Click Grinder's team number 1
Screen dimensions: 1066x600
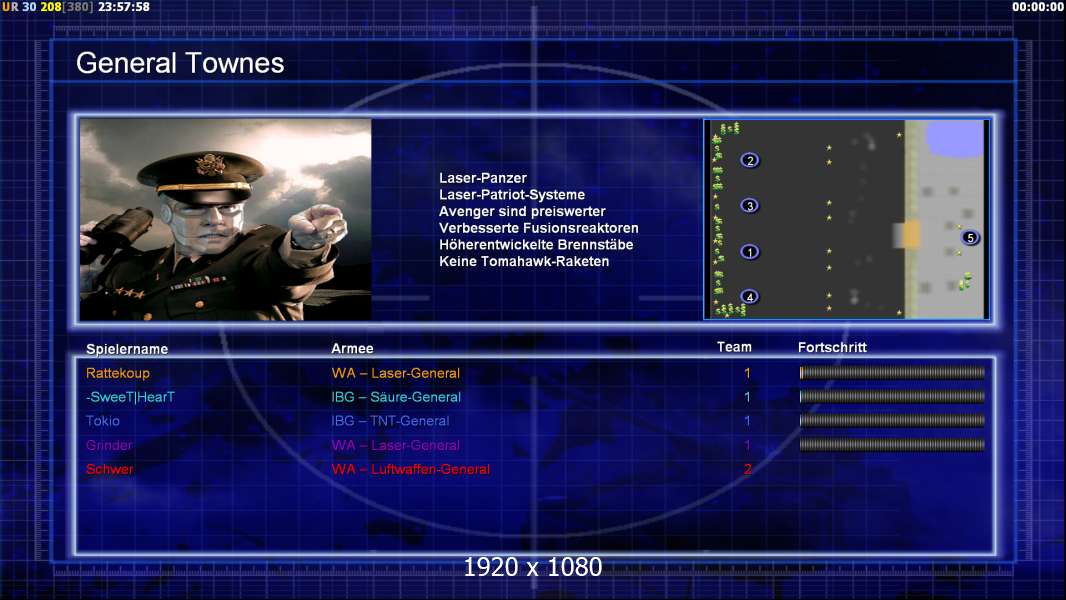(747, 445)
